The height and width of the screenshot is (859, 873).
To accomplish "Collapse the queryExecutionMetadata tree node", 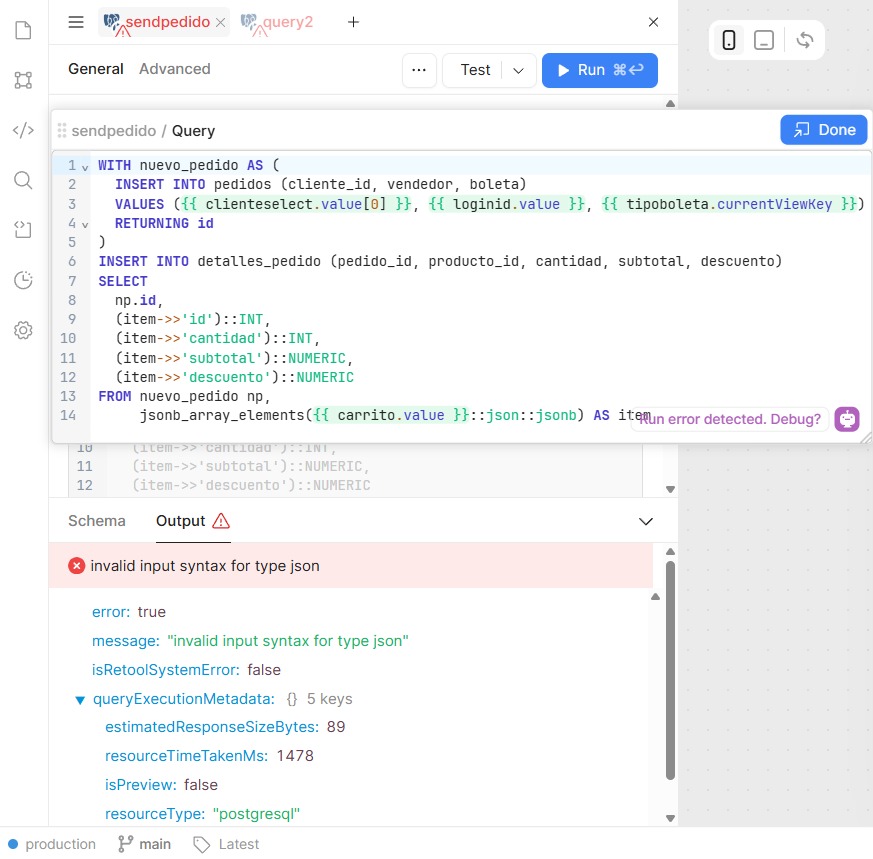I will click(x=80, y=699).
